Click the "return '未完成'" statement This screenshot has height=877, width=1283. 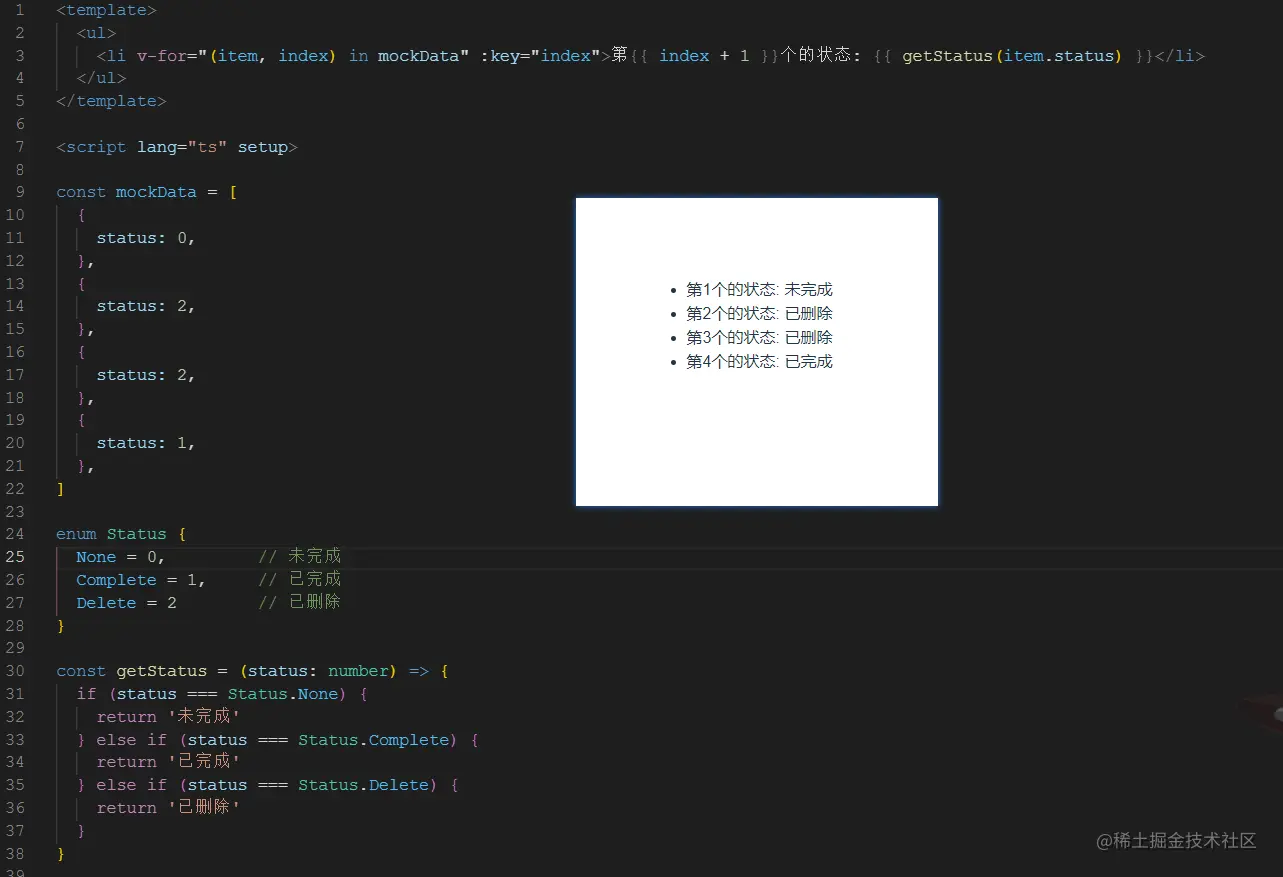[x=168, y=717]
